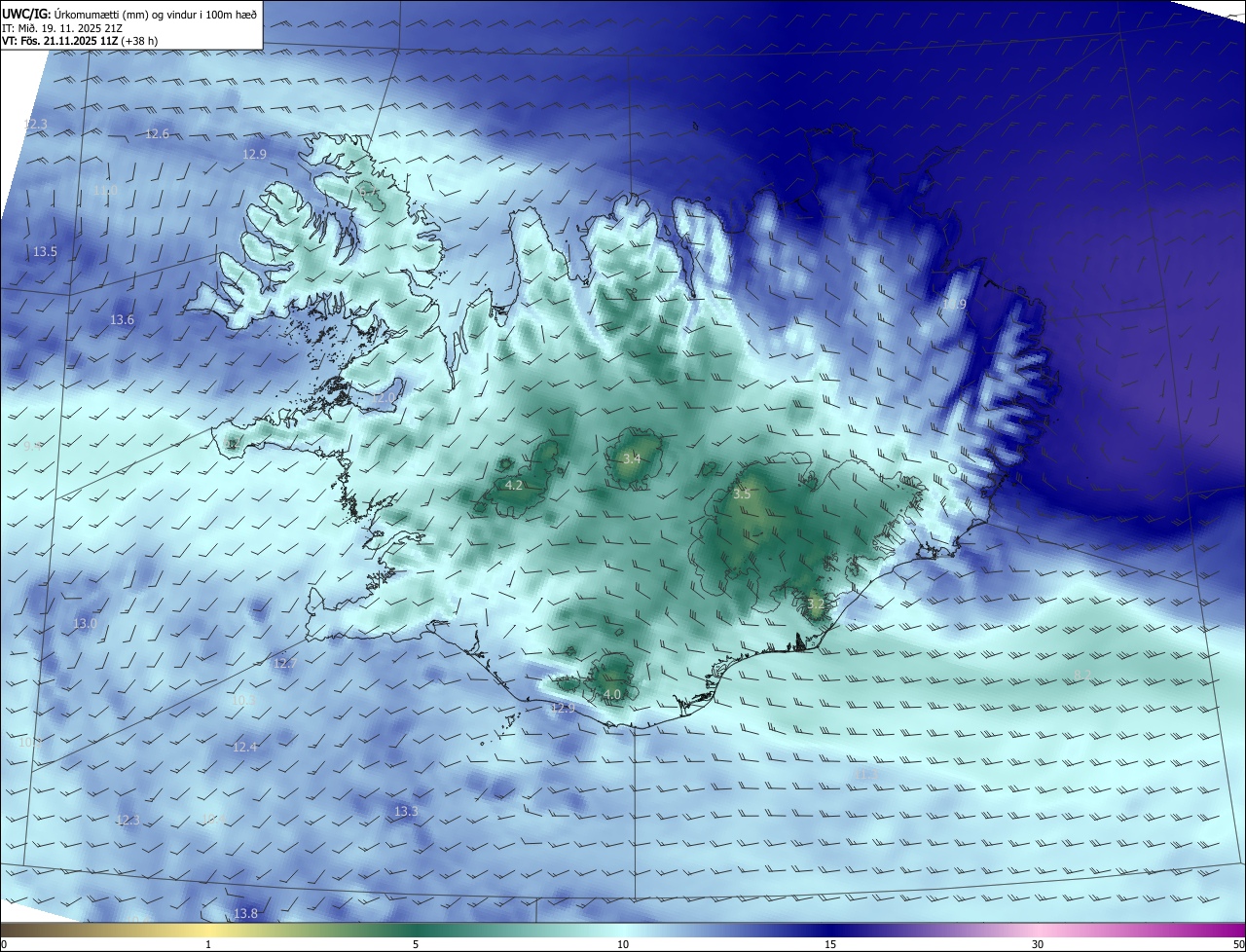Click the 13.6 value label
The width and height of the screenshot is (1246, 952).
coord(122,320)
